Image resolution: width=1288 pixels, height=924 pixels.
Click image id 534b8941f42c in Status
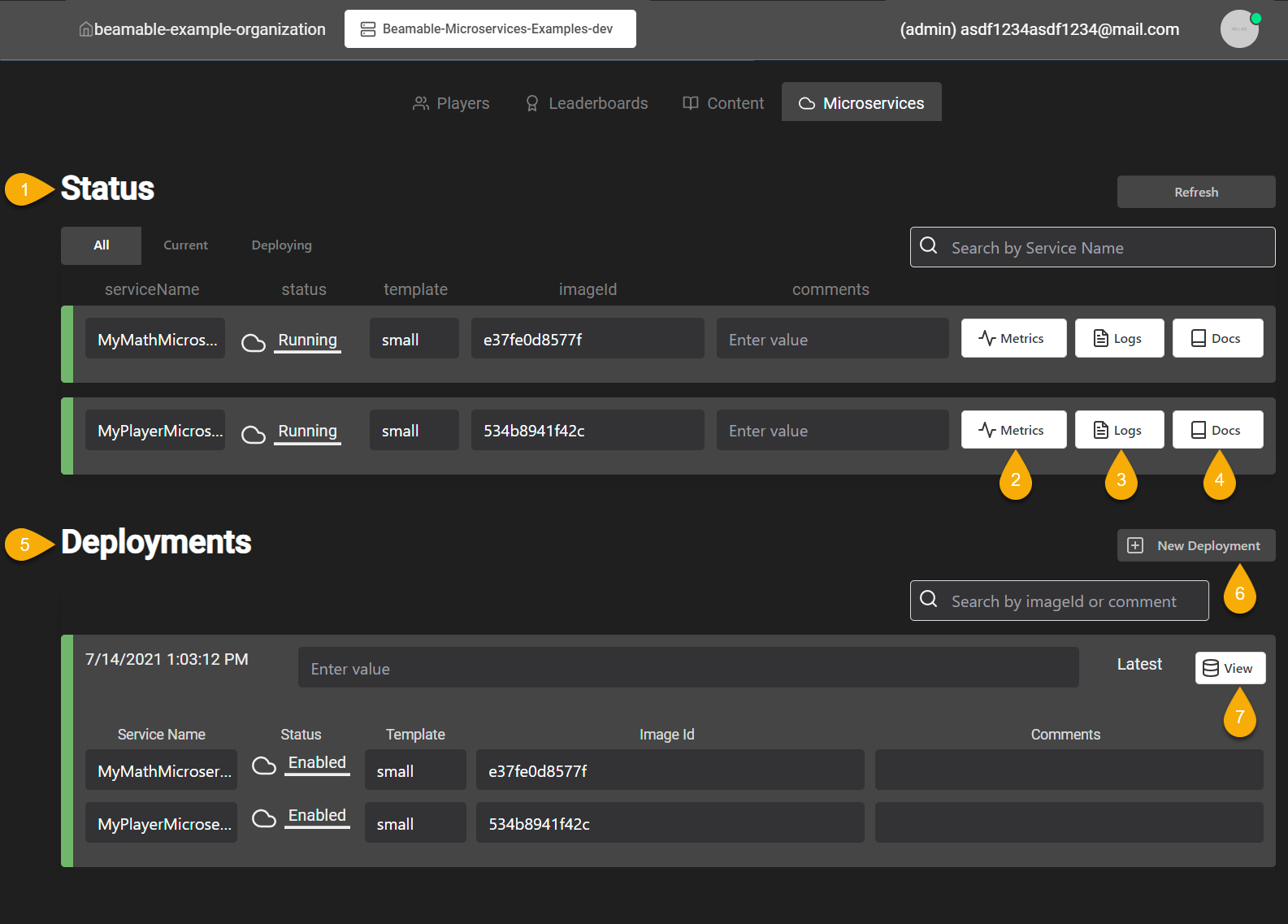tap(588, 430)
